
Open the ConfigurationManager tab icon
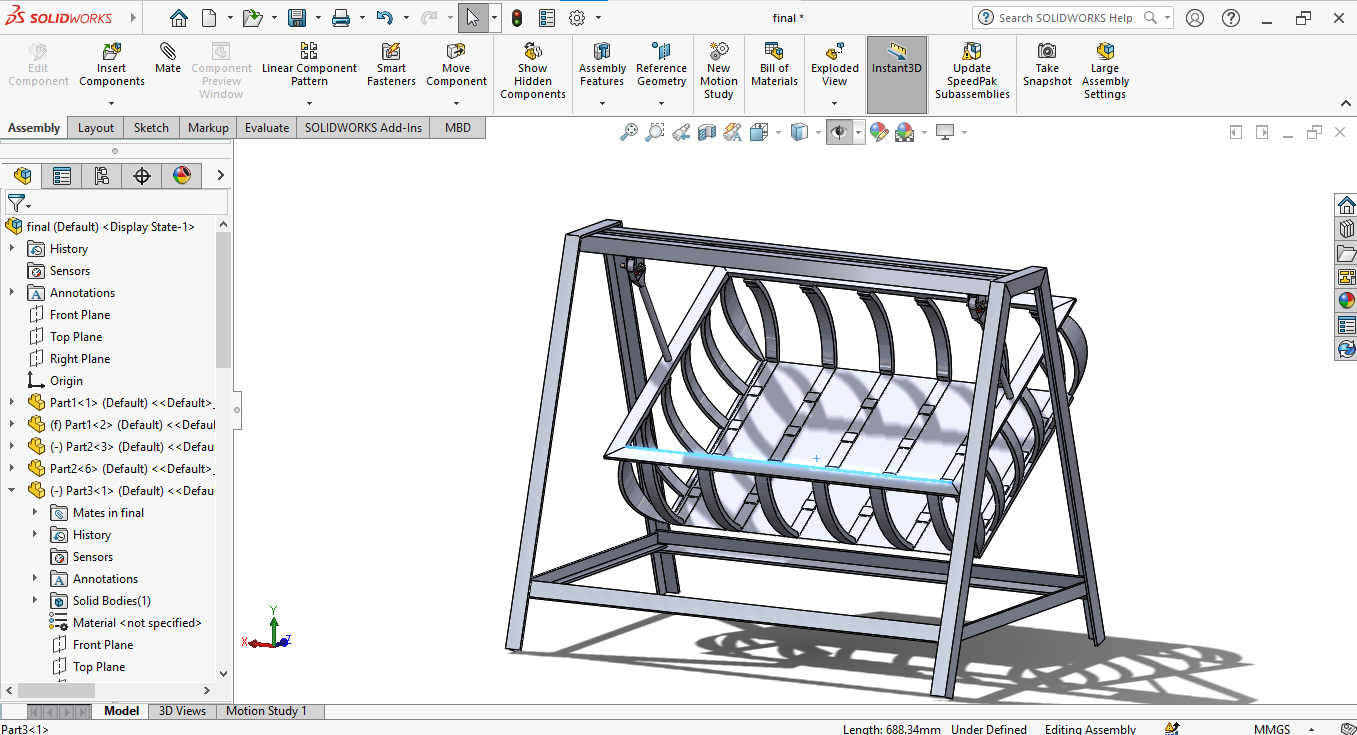(102, 176)
